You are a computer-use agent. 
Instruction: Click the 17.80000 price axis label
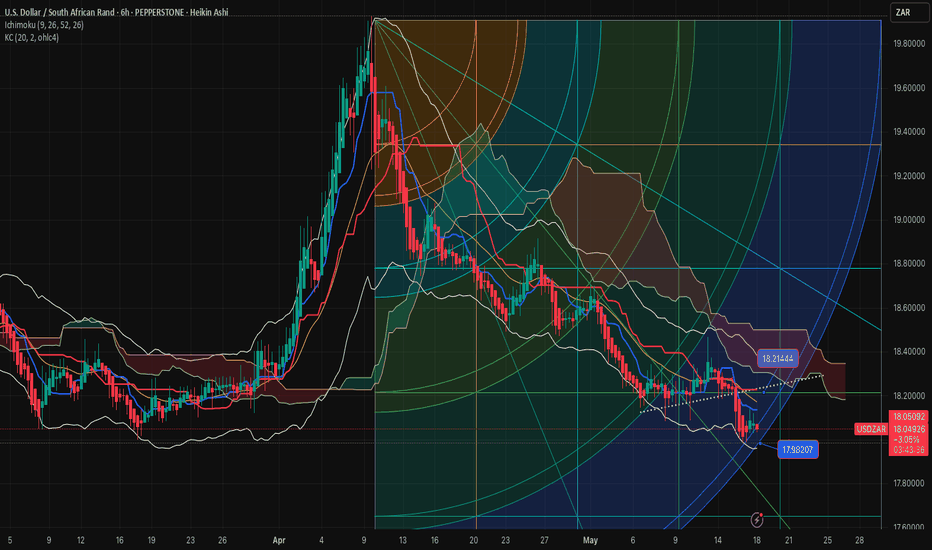click(909, 483)
